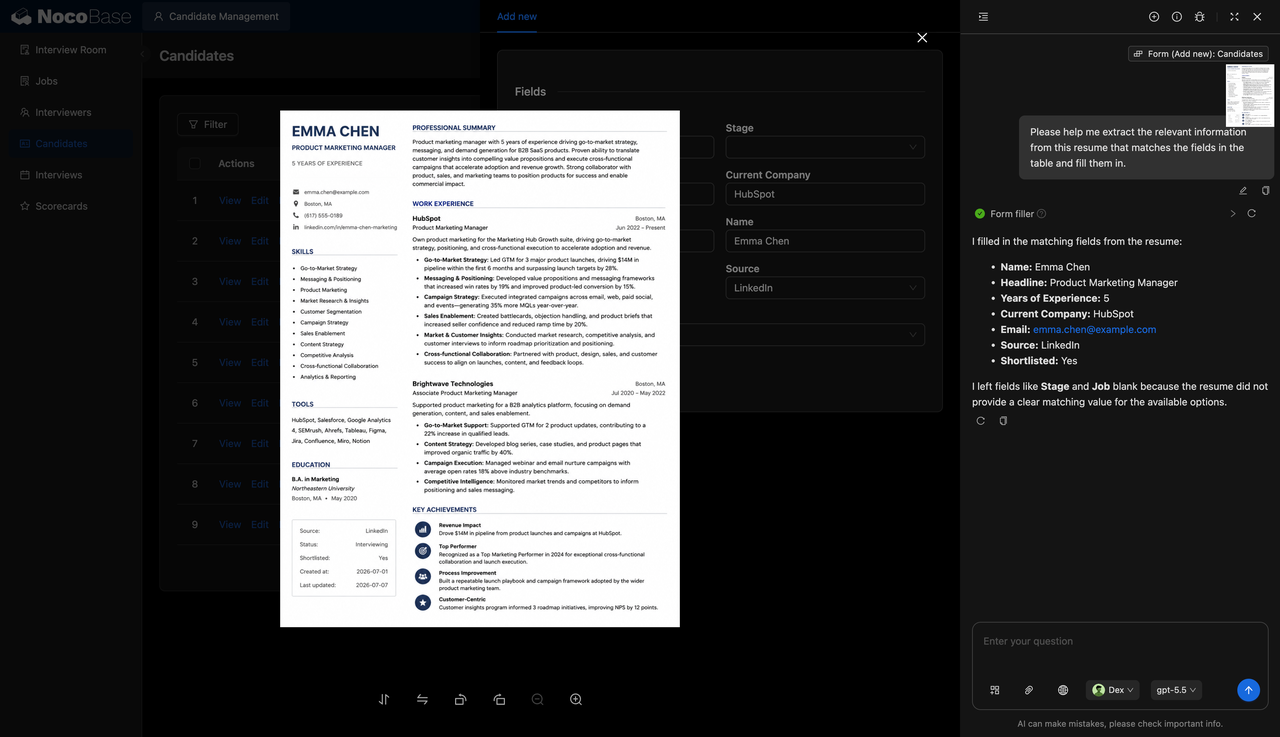Open the Source dropdown showing LinkedIn
1280x737 pixels.
point(825,288)
